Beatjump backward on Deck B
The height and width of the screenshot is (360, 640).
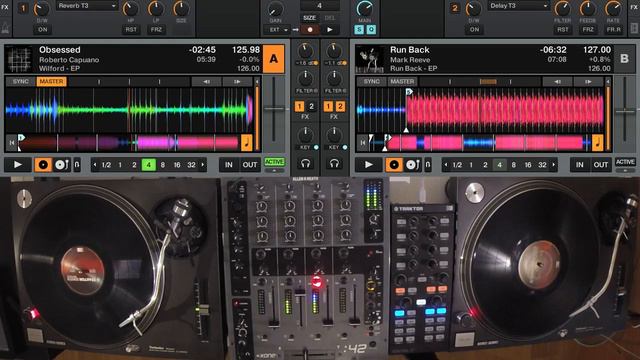point(557,82)
